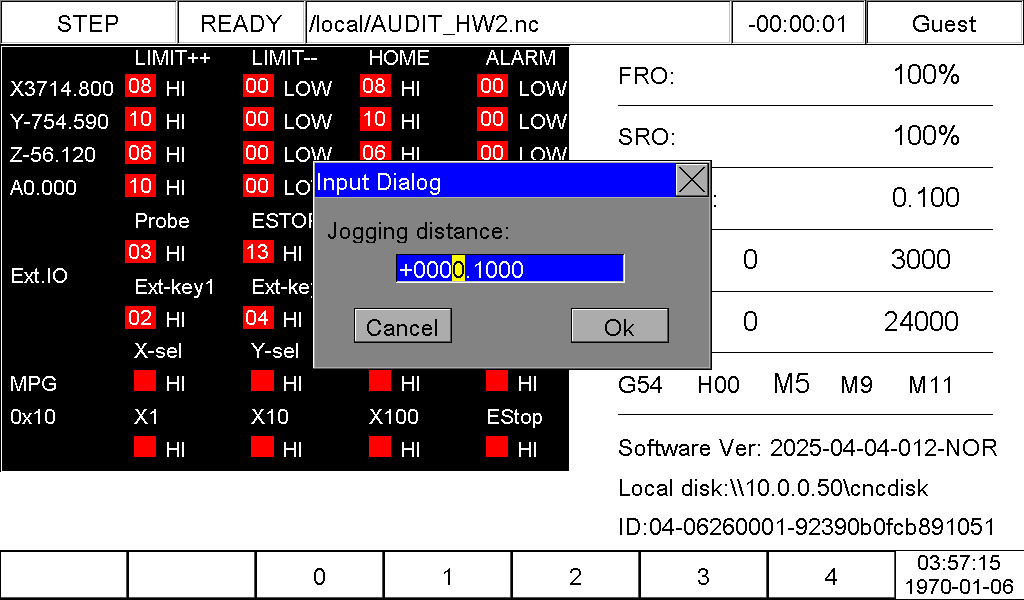The height and width of the screenshot is (600, 1024).
Task: Click the -00:00:01 timer cell
Action: click(797, 24)
